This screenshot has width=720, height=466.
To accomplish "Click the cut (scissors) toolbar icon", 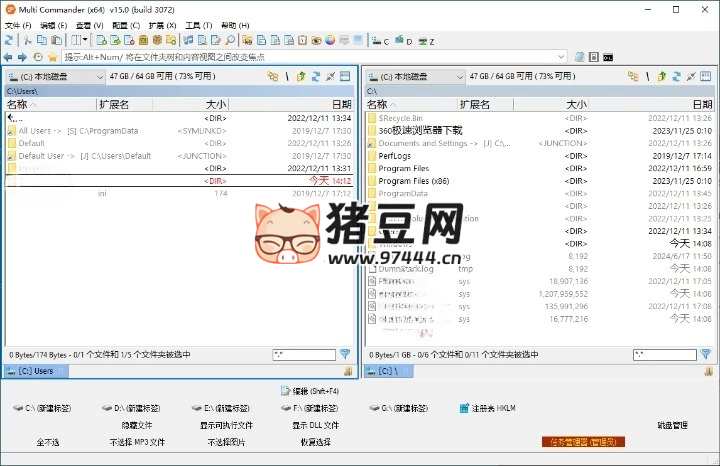I will point(28,41).
